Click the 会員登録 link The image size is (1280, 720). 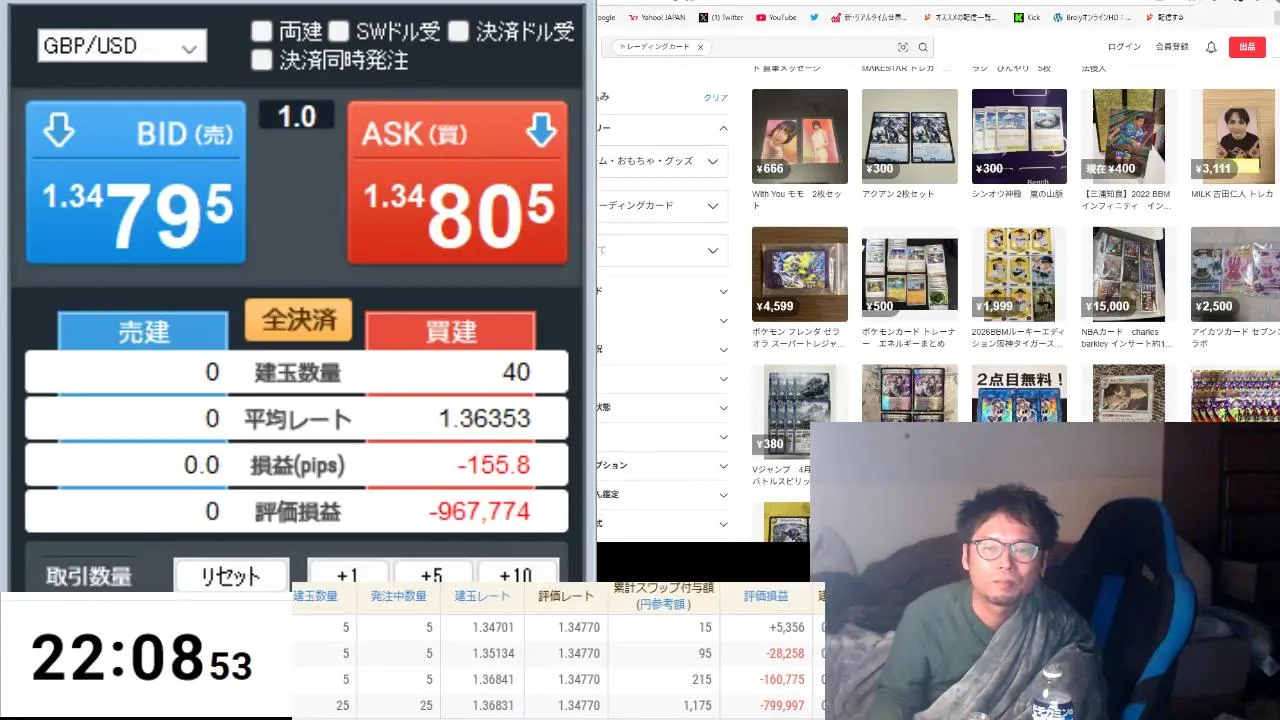pyautogui.click(x=1172, y=47)
